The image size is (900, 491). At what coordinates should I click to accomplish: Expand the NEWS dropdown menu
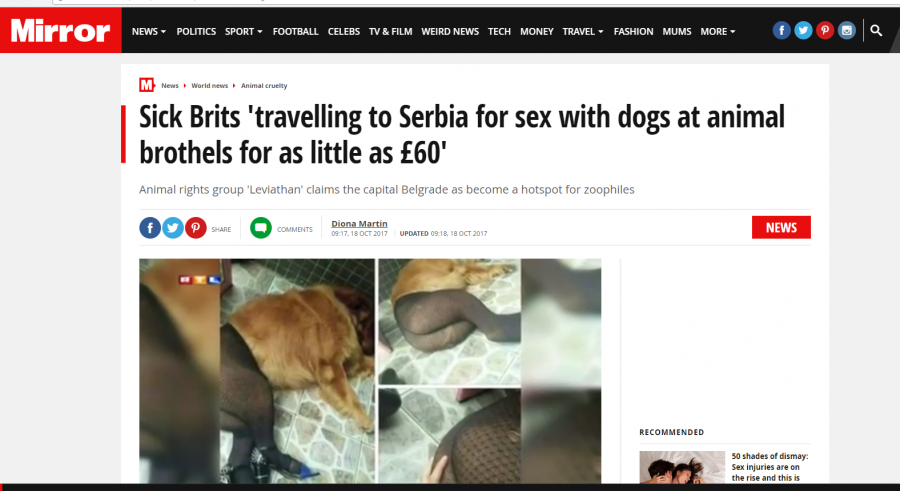coord(149,32)
